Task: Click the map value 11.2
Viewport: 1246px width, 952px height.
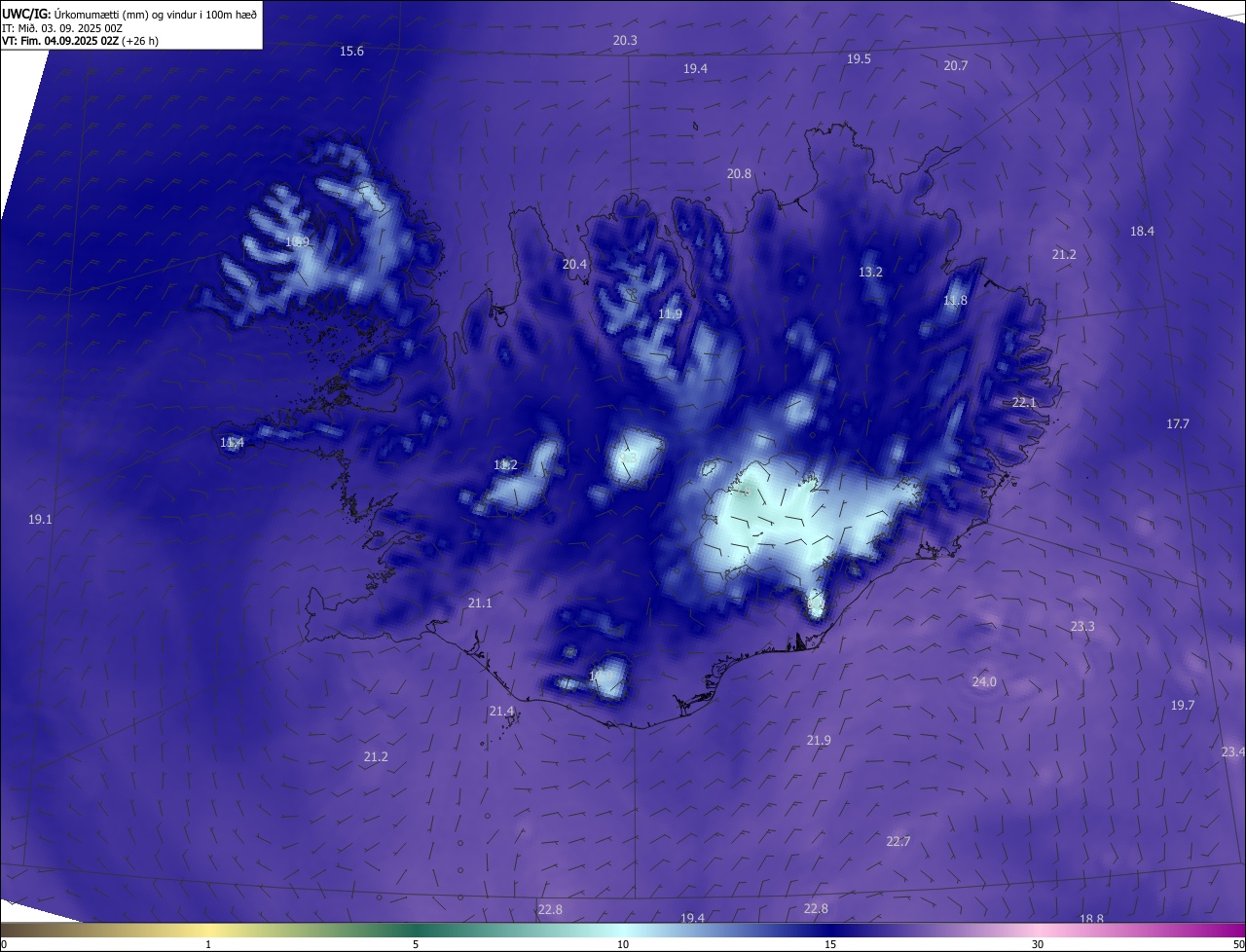Action: coord(505,464)
